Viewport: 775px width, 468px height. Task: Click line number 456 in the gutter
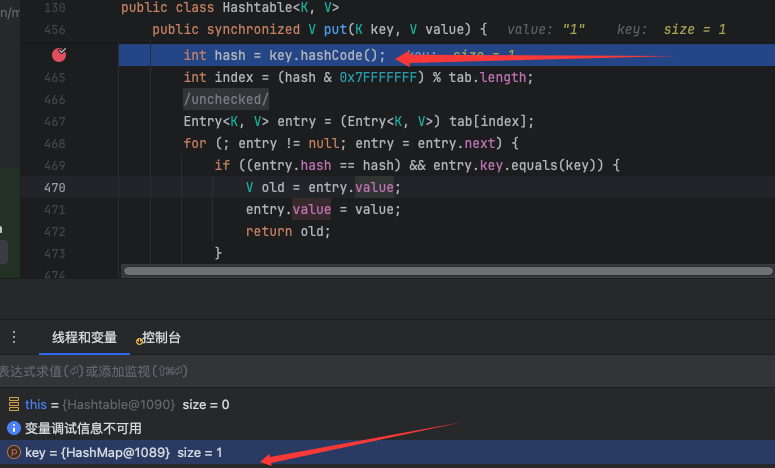pos(55,30)
